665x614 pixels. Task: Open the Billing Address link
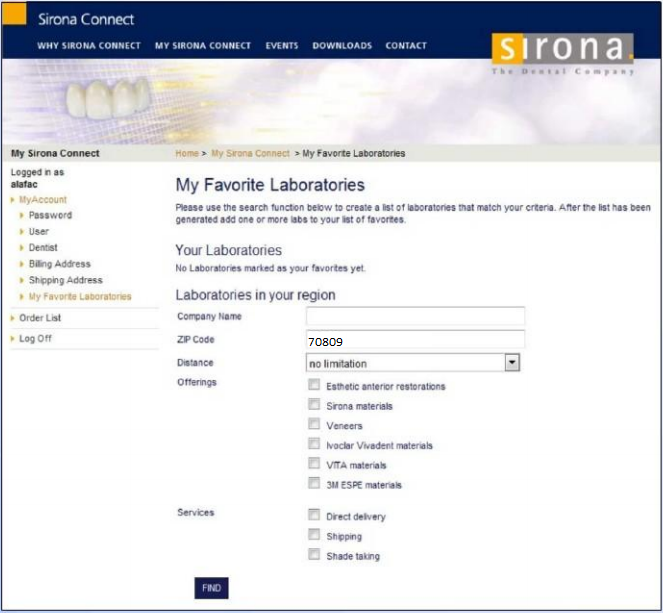click(59, 264)
